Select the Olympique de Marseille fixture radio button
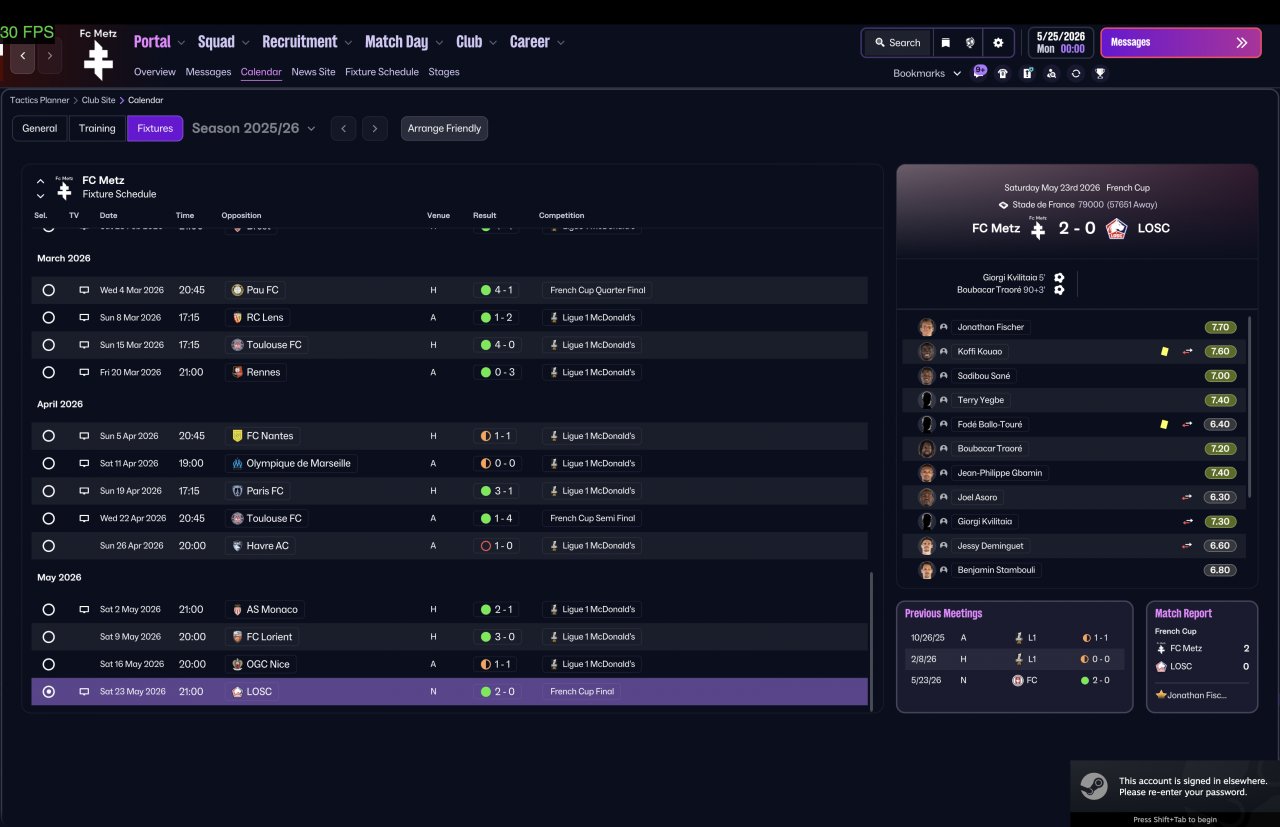Viewport: 1280px width, 827px height. tap(48, 463)
